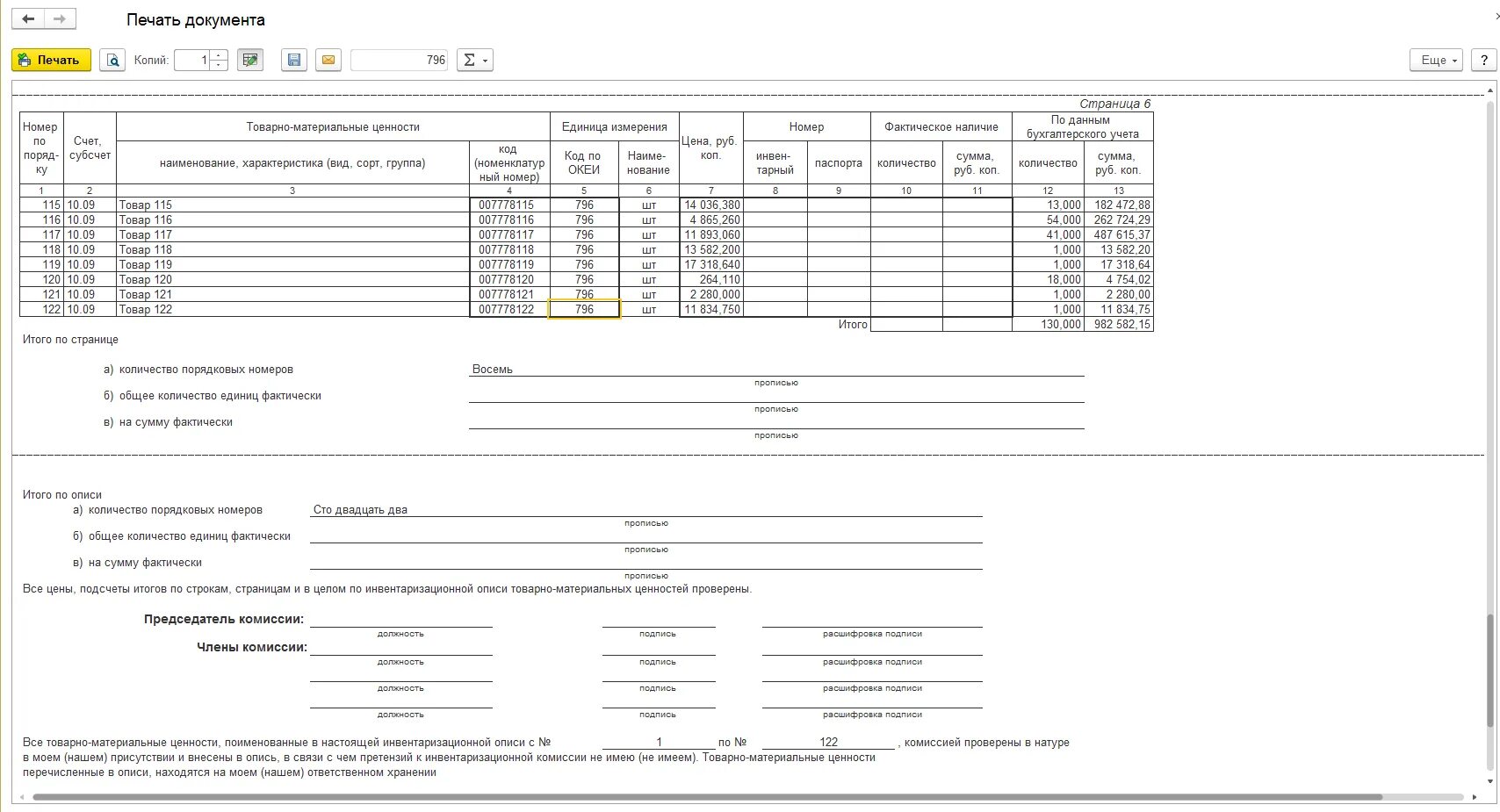Select cell Товар 119

coord(293,264)
